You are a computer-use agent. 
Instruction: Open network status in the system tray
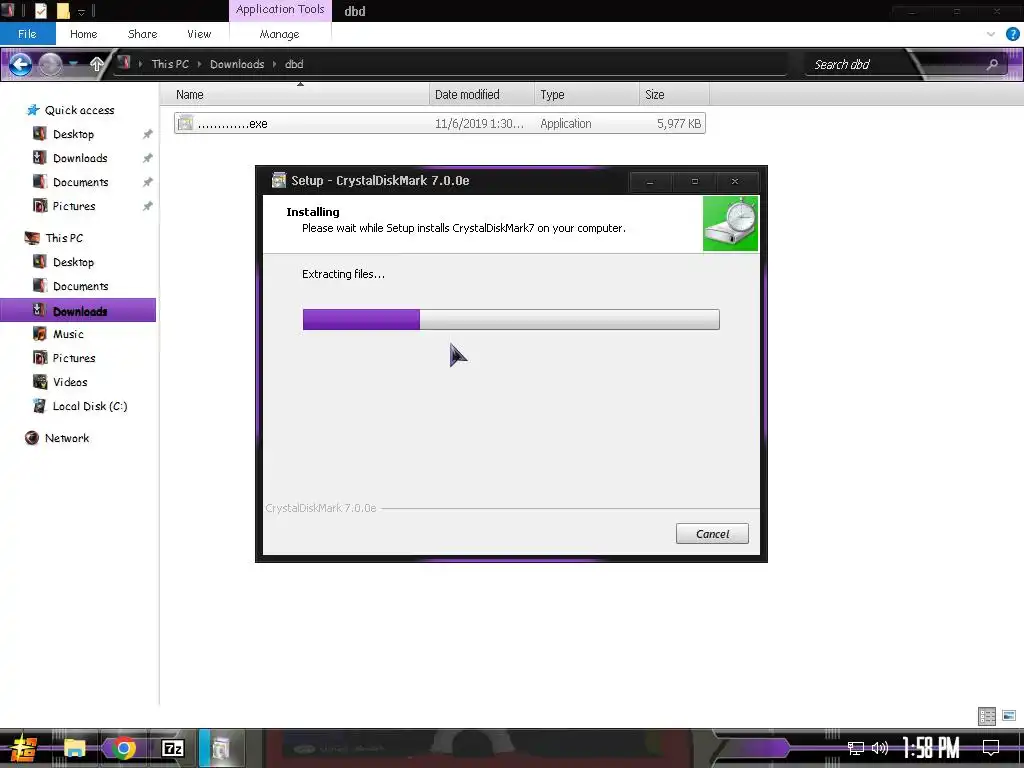tap(856, 748)
